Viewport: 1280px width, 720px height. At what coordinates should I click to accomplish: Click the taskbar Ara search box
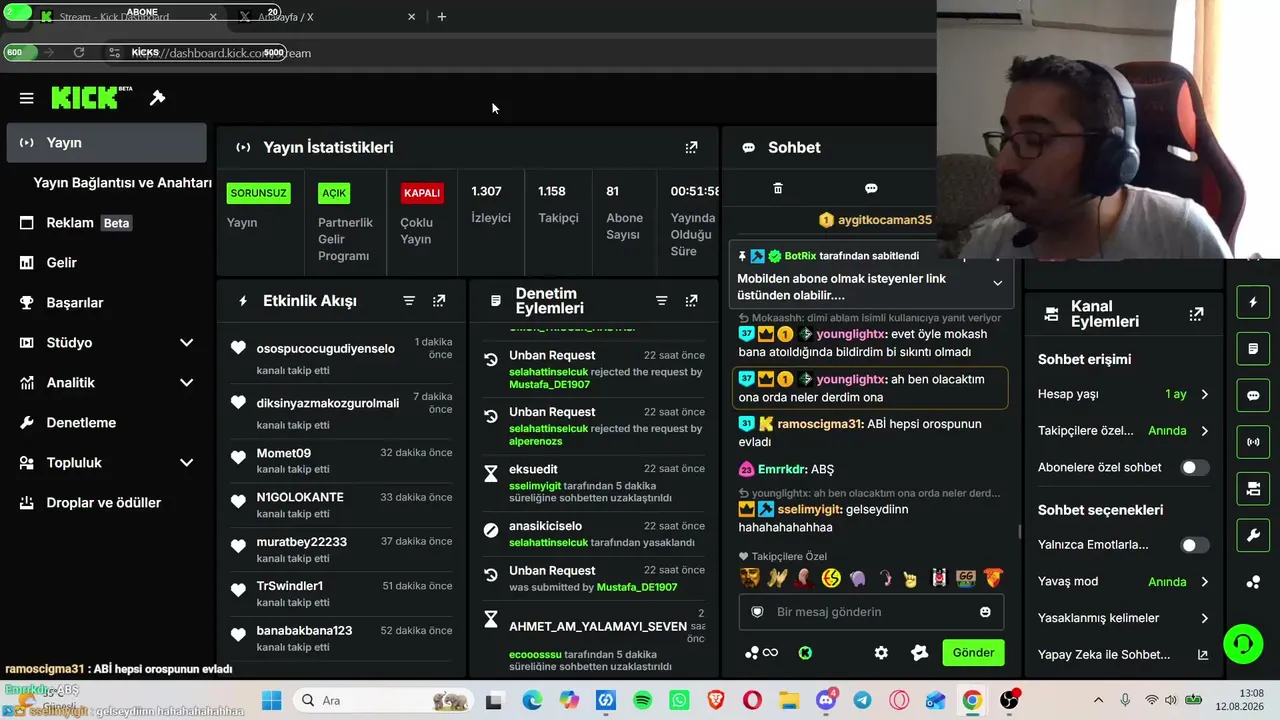[382, 701]
